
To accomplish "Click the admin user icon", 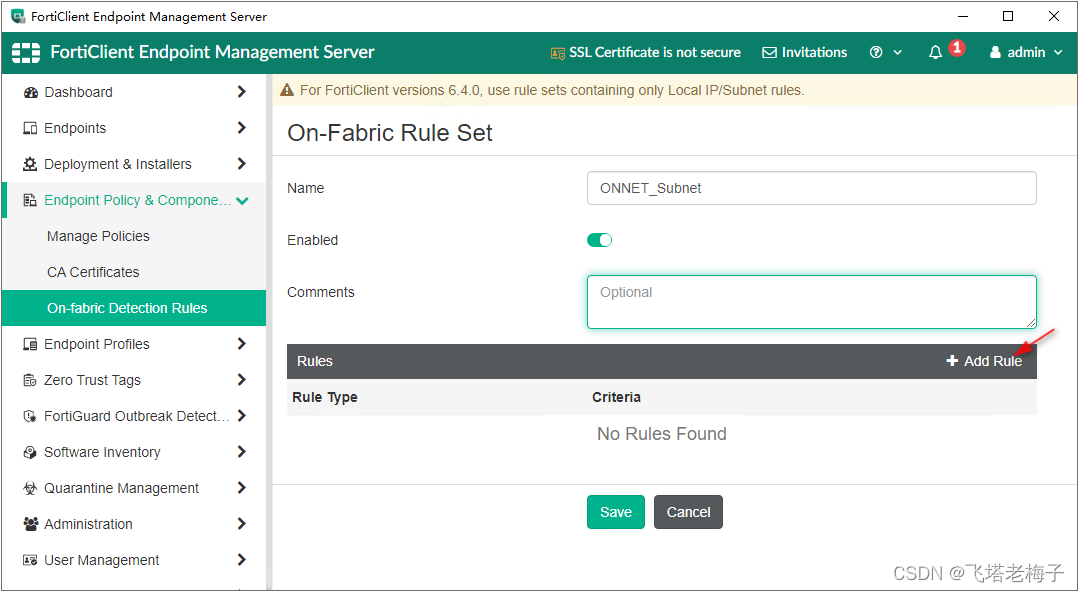I will (995, 52).
